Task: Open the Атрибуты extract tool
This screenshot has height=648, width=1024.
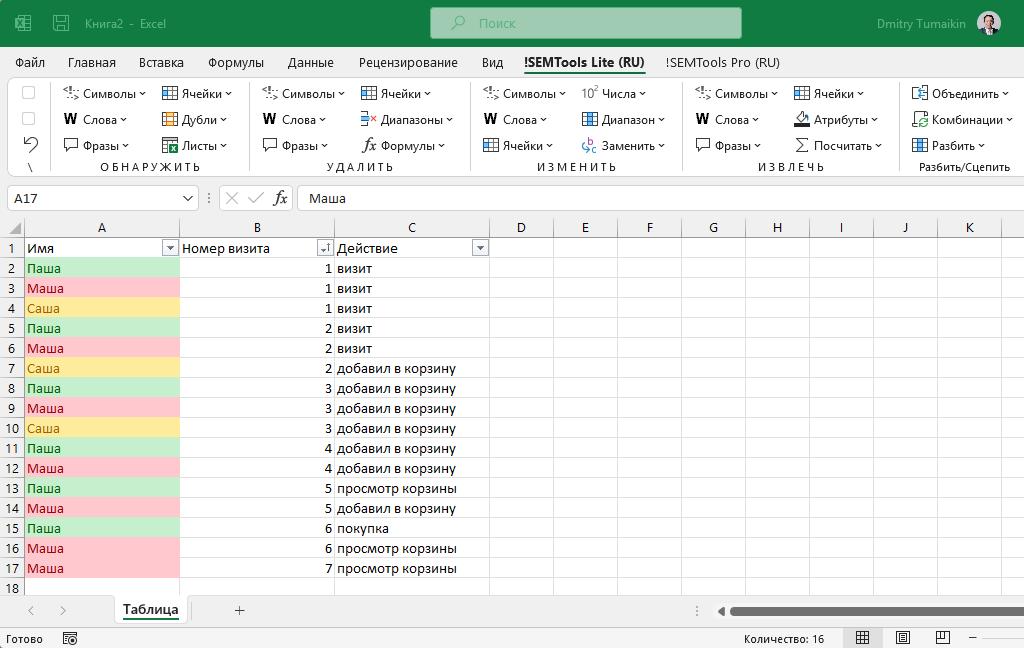Action: (836, 120)
